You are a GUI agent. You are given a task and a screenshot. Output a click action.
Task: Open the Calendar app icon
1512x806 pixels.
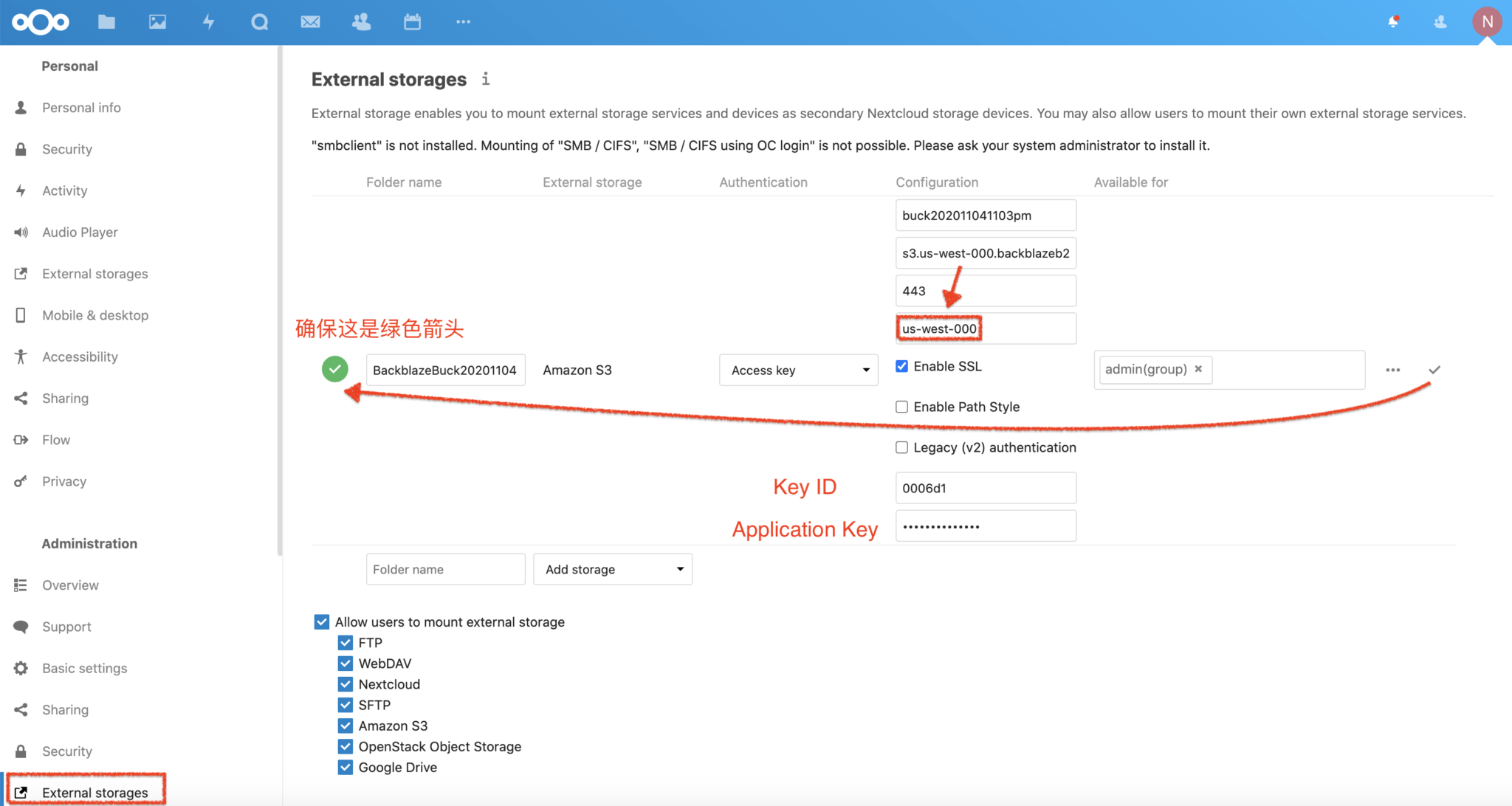pyautogui.click(x=412, y=22)
